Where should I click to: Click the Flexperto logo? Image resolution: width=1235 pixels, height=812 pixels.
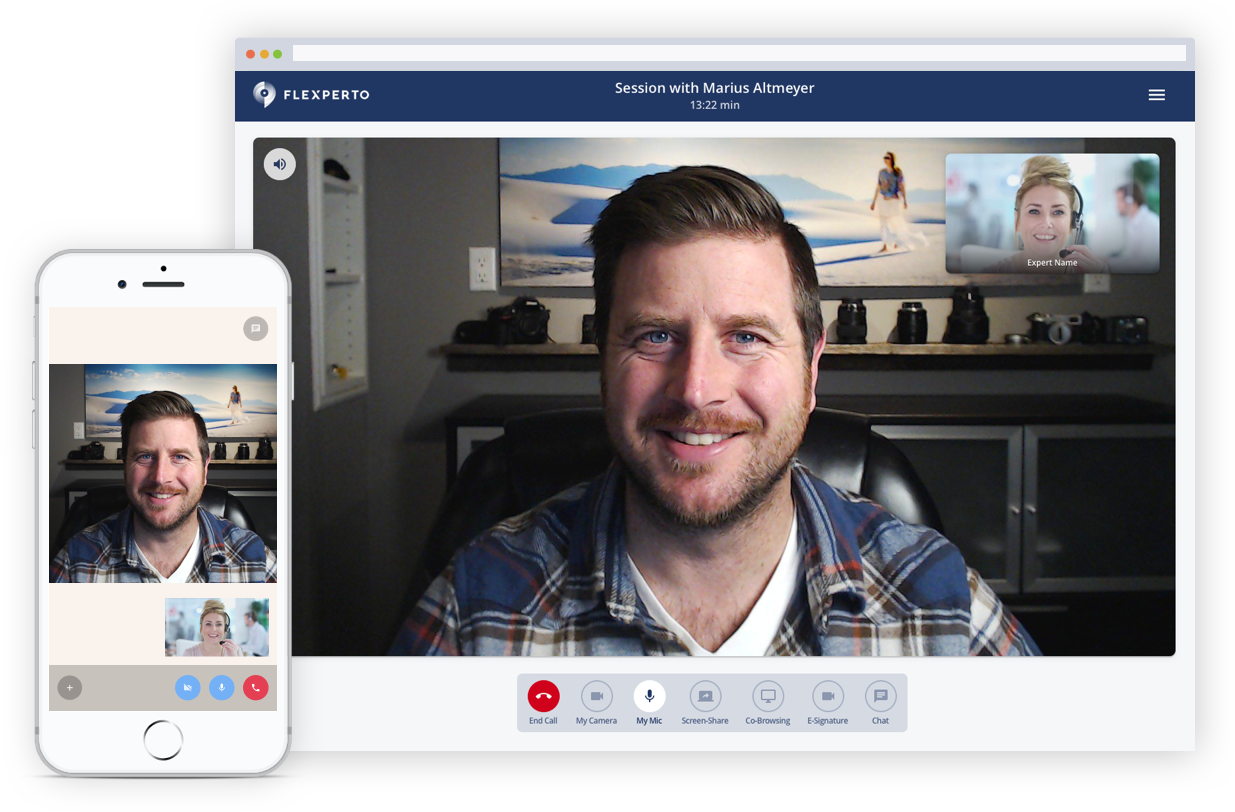coord(311,95)
